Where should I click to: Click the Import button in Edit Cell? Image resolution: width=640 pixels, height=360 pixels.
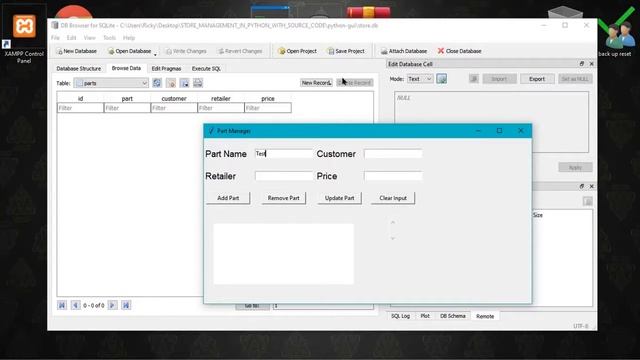coord(499,79)
